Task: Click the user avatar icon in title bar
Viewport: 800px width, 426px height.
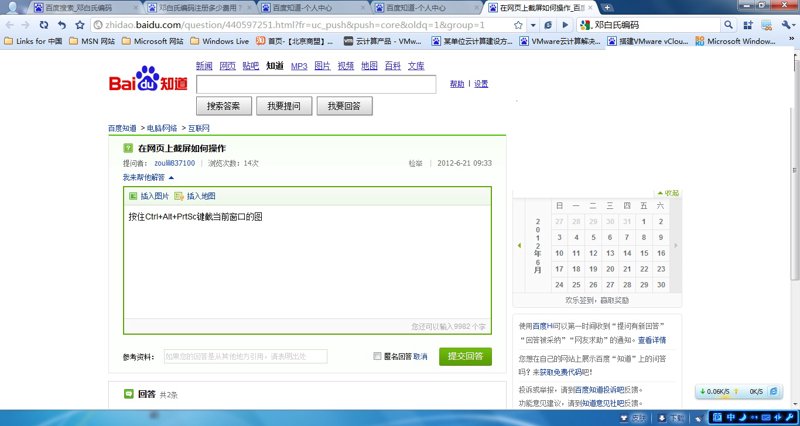Action: click(14, 7)
